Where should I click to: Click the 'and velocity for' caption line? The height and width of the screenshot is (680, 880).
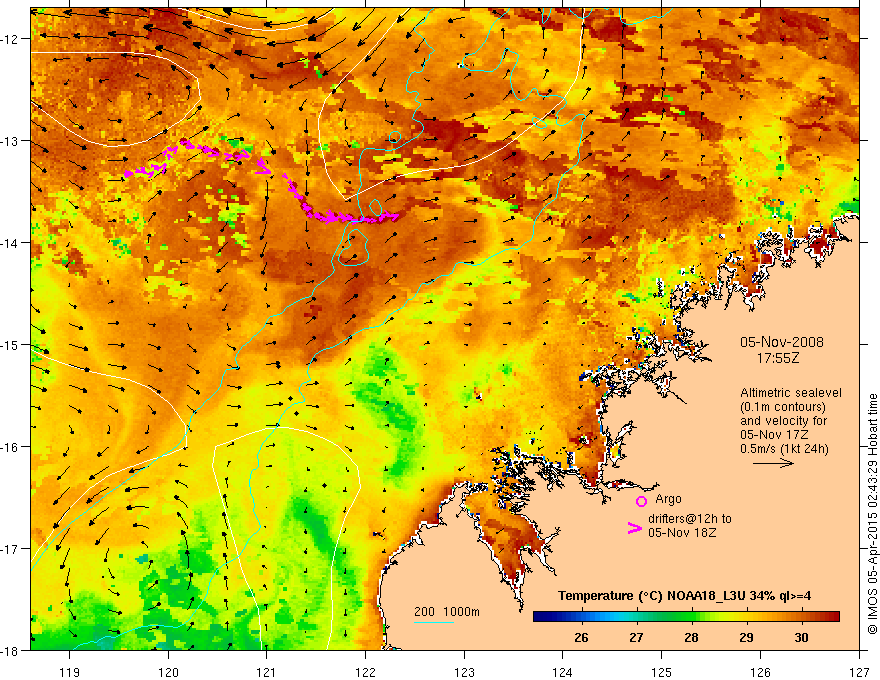pyautogui.click(x=783, y=421)
